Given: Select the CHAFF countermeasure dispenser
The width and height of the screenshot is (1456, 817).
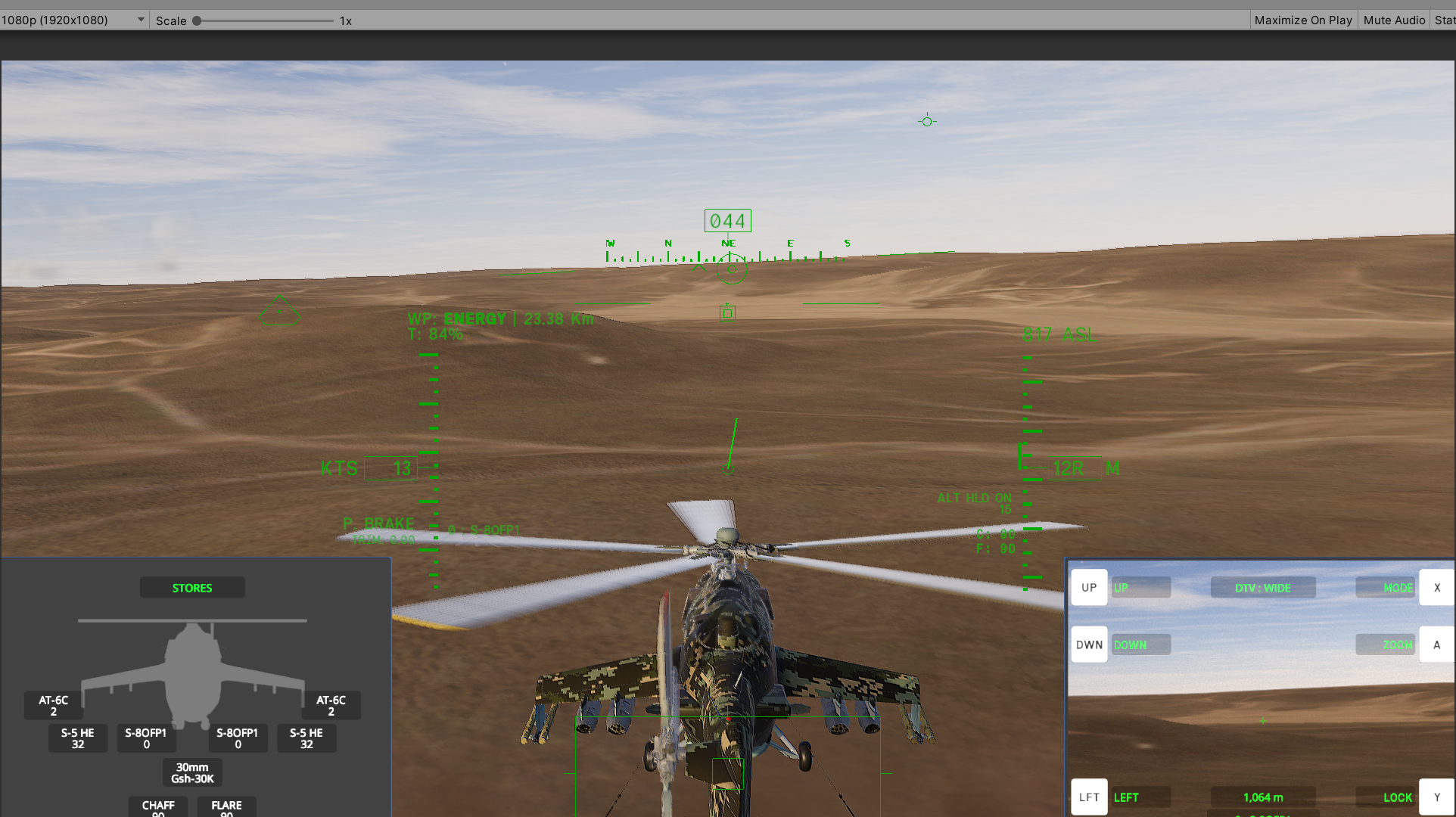Looking at the screenshot, I should (x=157, y=806).
